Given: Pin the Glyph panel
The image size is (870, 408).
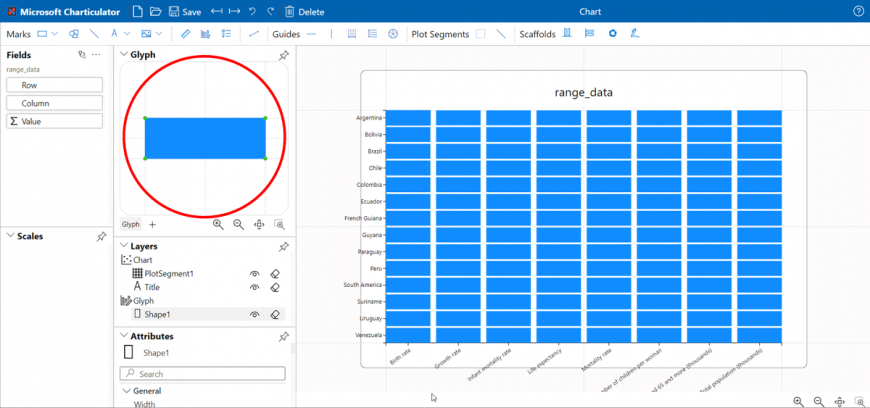Looking at the screenshot, I should tap(284, 55).
